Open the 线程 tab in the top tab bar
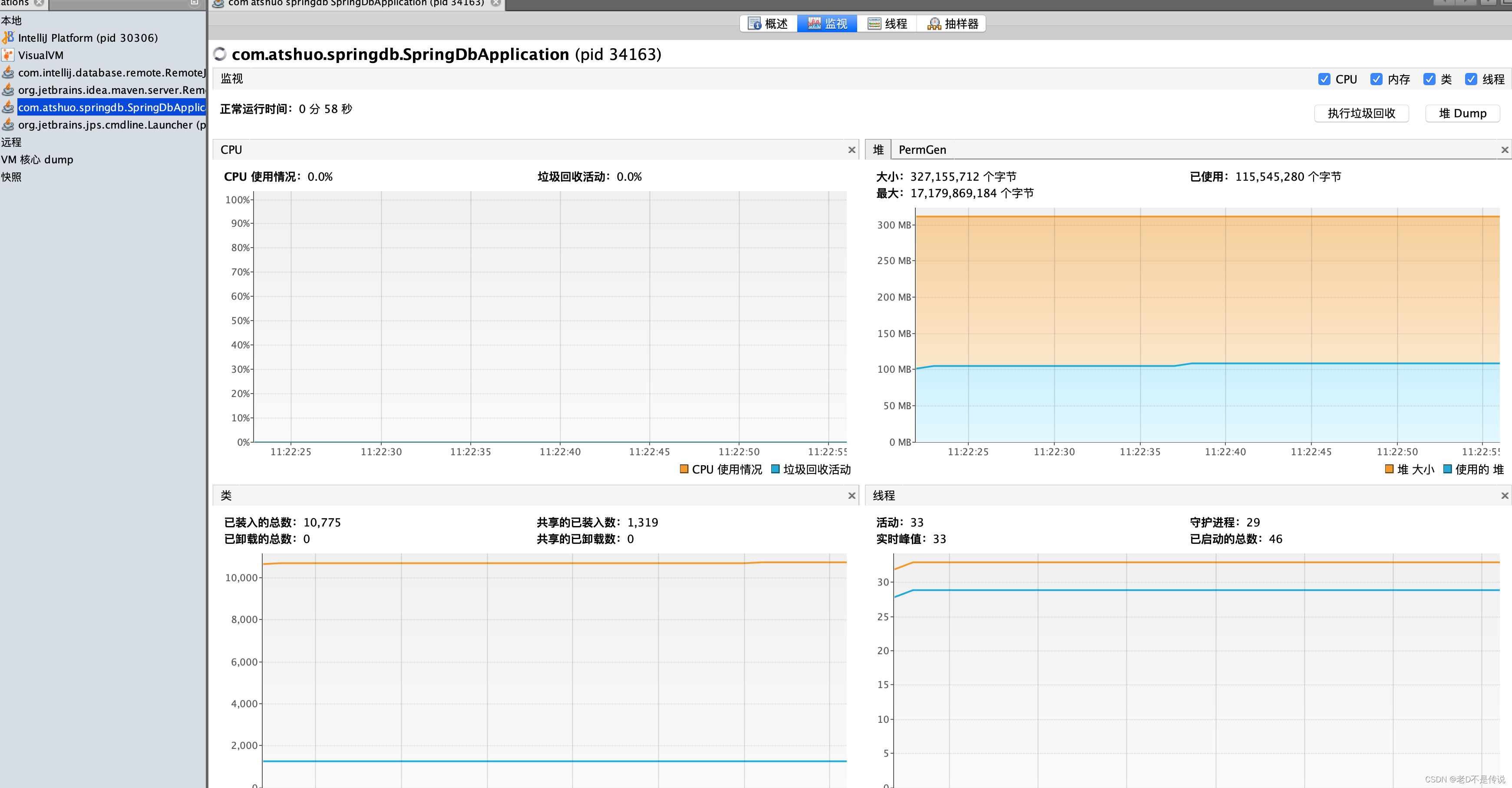This screenshot has height=788, width=1512. pyautogui.click(x=888, y=23)
